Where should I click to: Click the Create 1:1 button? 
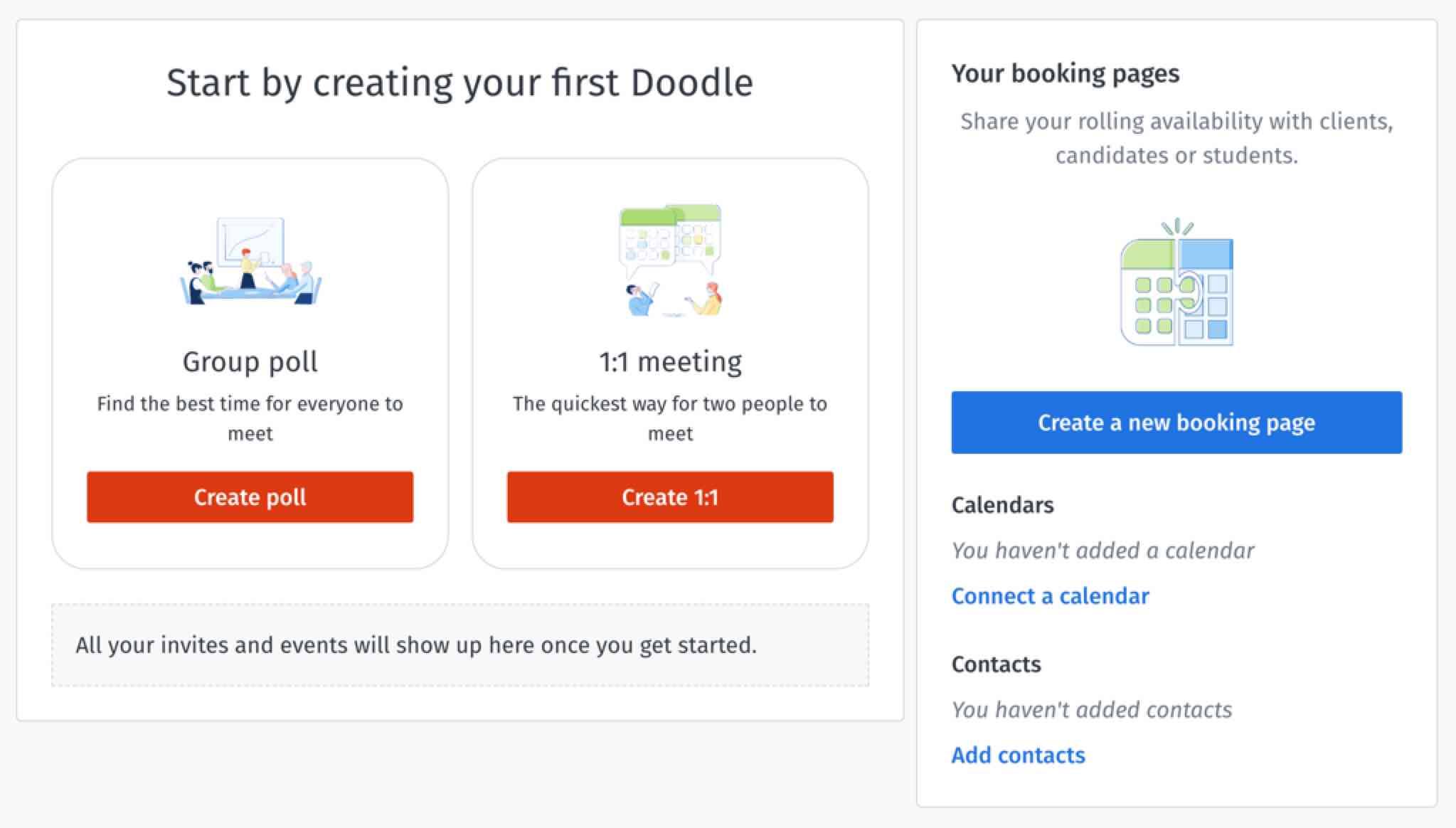click(669, 497)
